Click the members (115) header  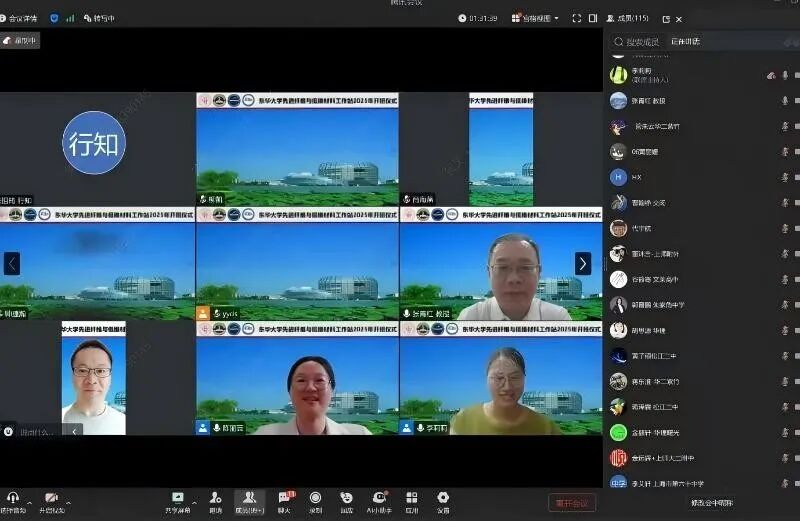coord(628,18)
